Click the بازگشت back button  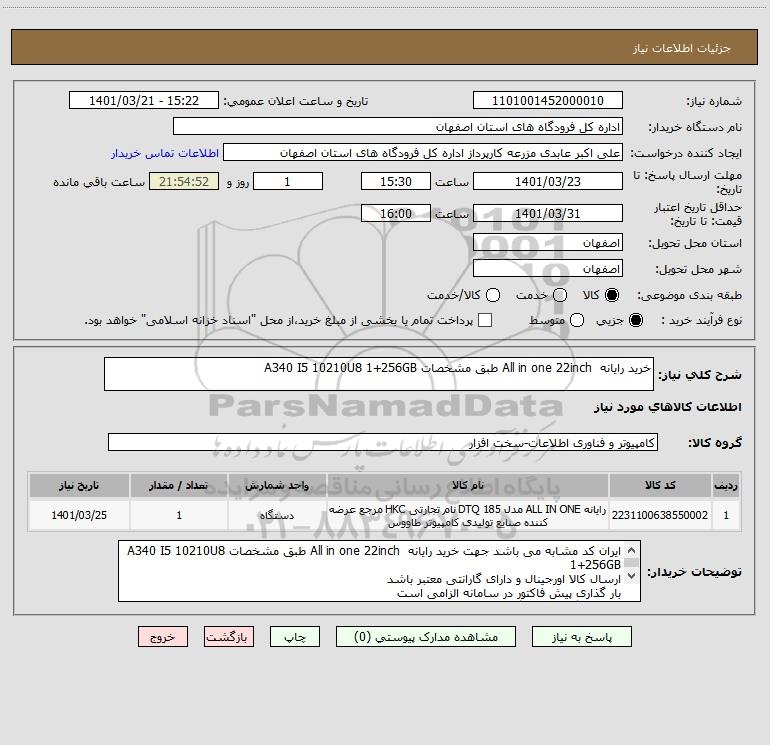click(229, 637)
